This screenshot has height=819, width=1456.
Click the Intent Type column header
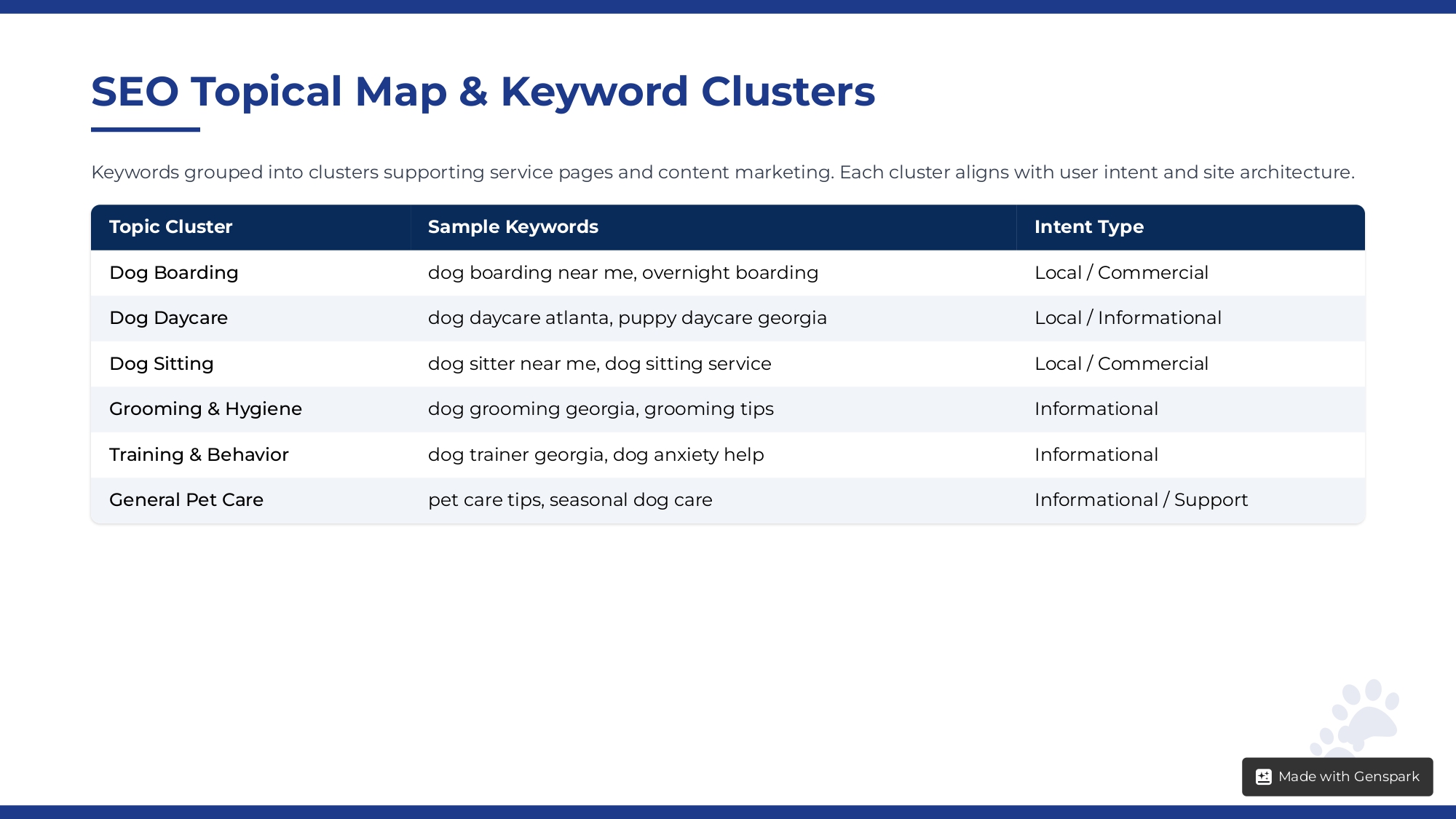click(x=1088, y=227)
